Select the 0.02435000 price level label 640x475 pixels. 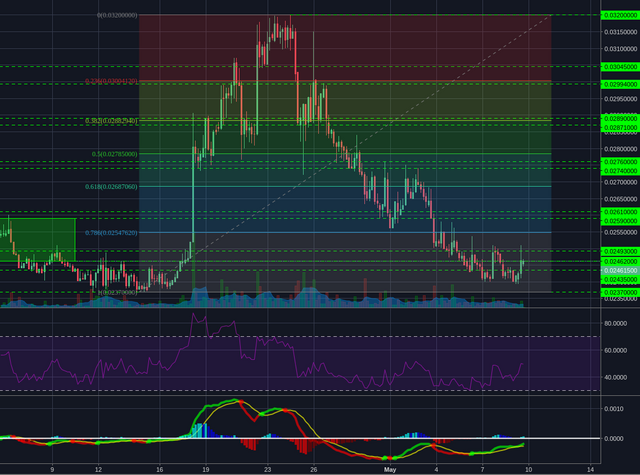(620, 280)
